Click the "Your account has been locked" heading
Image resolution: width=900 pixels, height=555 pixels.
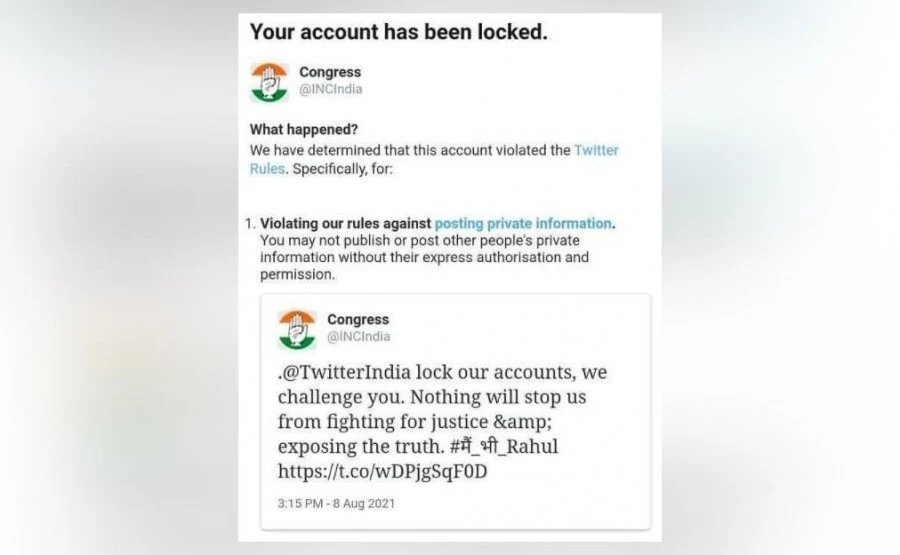[x=398, y=31]
